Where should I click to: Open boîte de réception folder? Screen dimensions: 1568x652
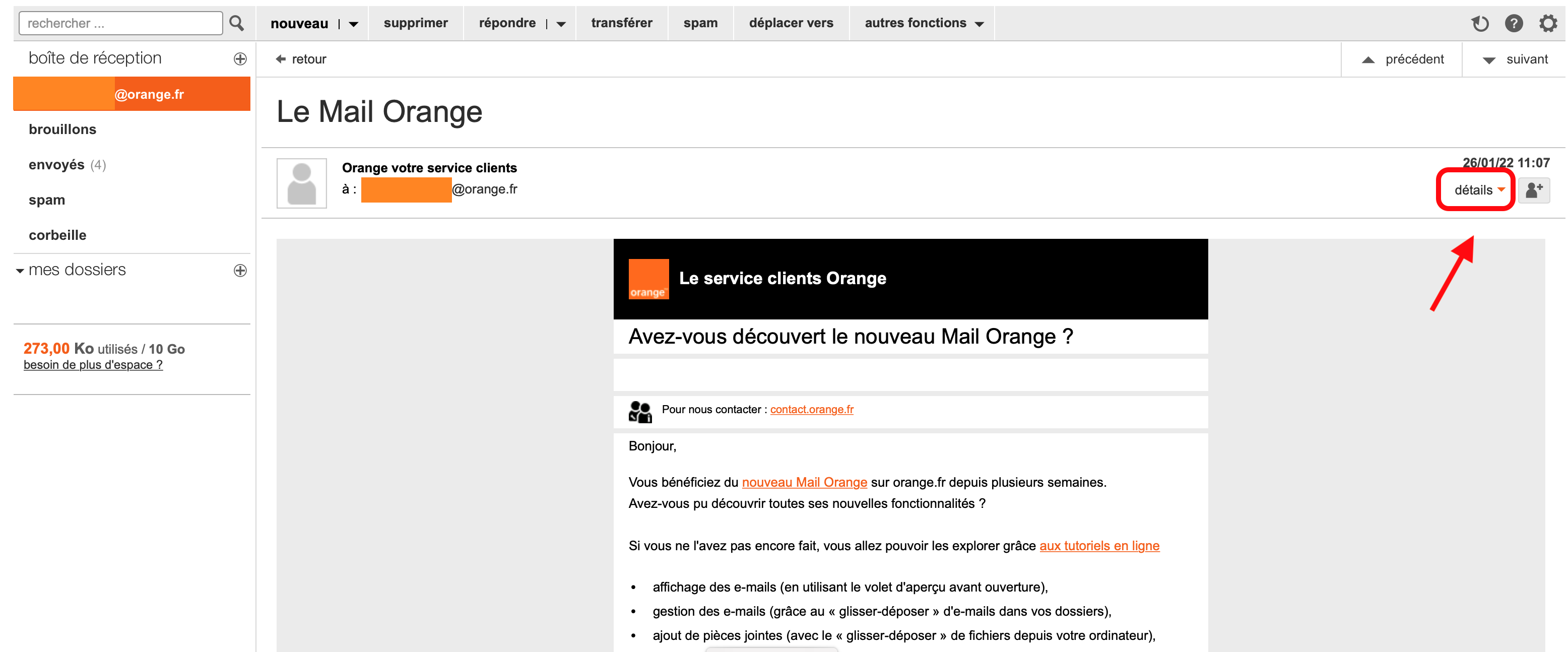[95, 58]
